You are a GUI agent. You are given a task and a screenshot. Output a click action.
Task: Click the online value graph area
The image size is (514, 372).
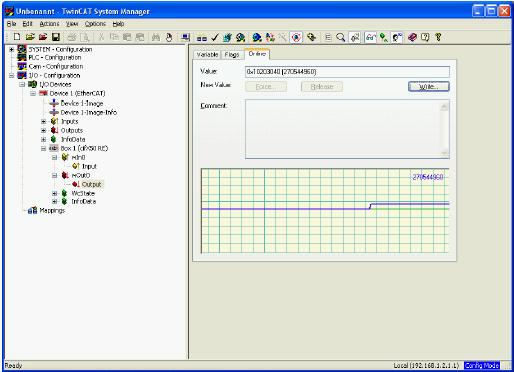tap(325, 211)
